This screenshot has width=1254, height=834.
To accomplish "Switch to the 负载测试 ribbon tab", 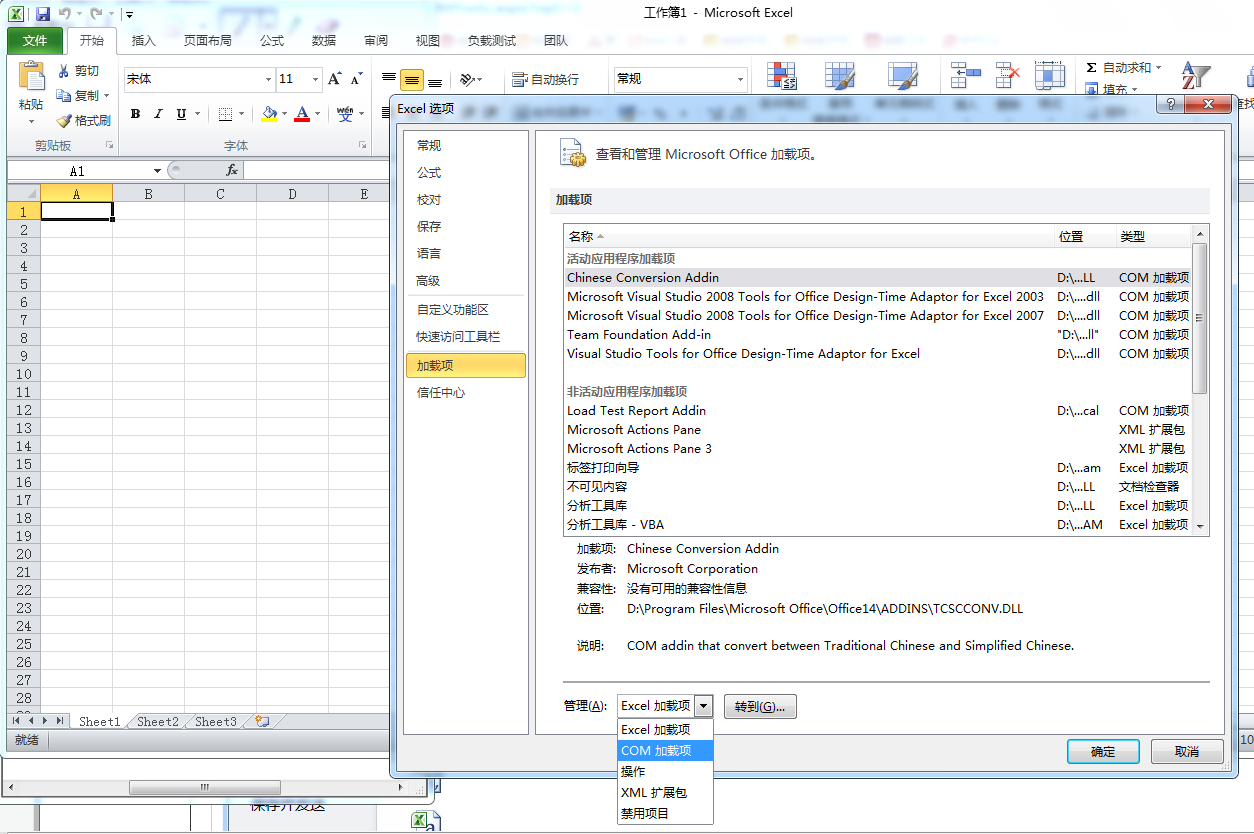I will [x=492, y=41].
